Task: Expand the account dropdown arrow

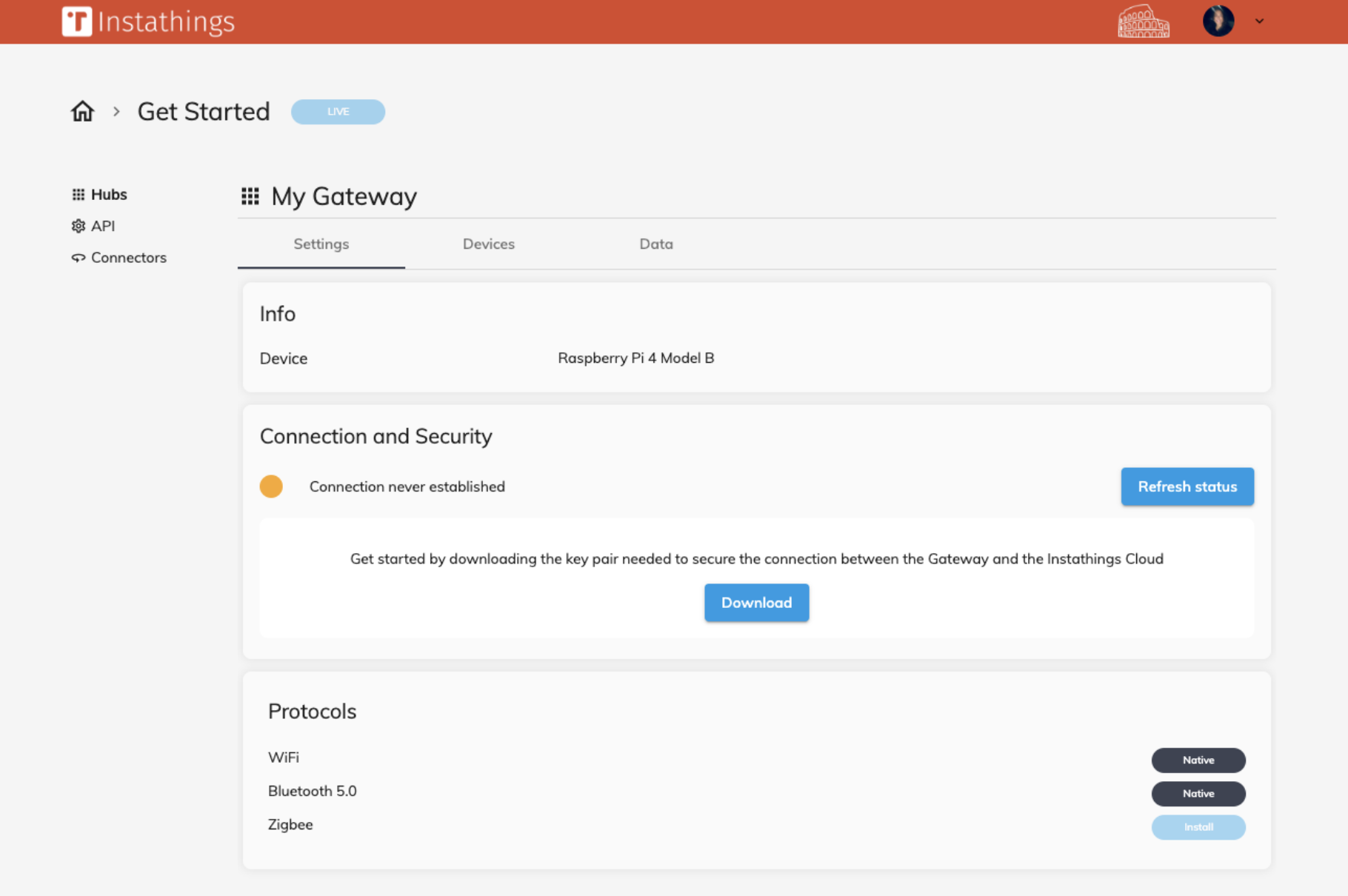Action: coord(1259,21)
